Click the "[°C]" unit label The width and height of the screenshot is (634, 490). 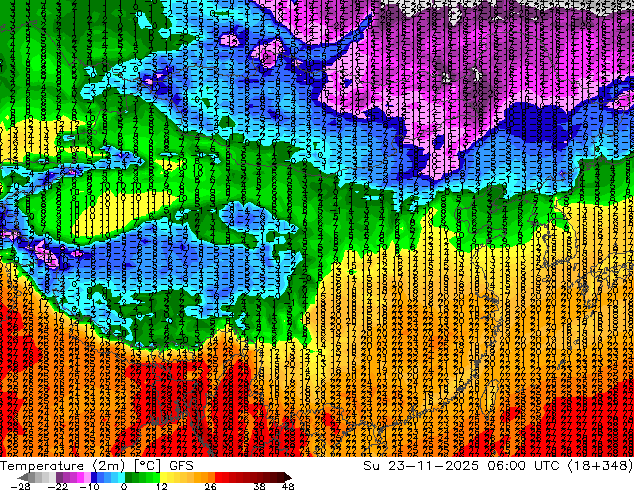(x=148, y=466)
